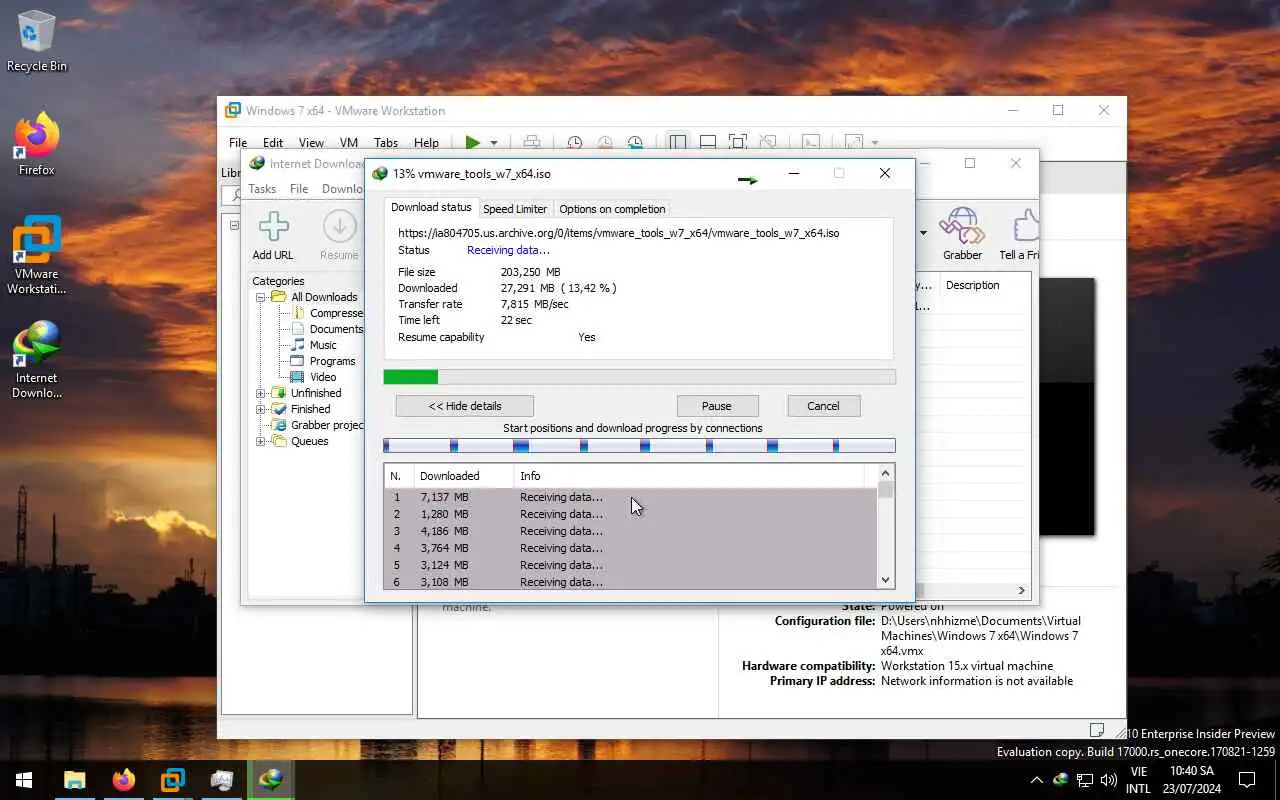1280x800 pixels.
Task: Open File Explorer from taskbar
Action: point(75,780)
